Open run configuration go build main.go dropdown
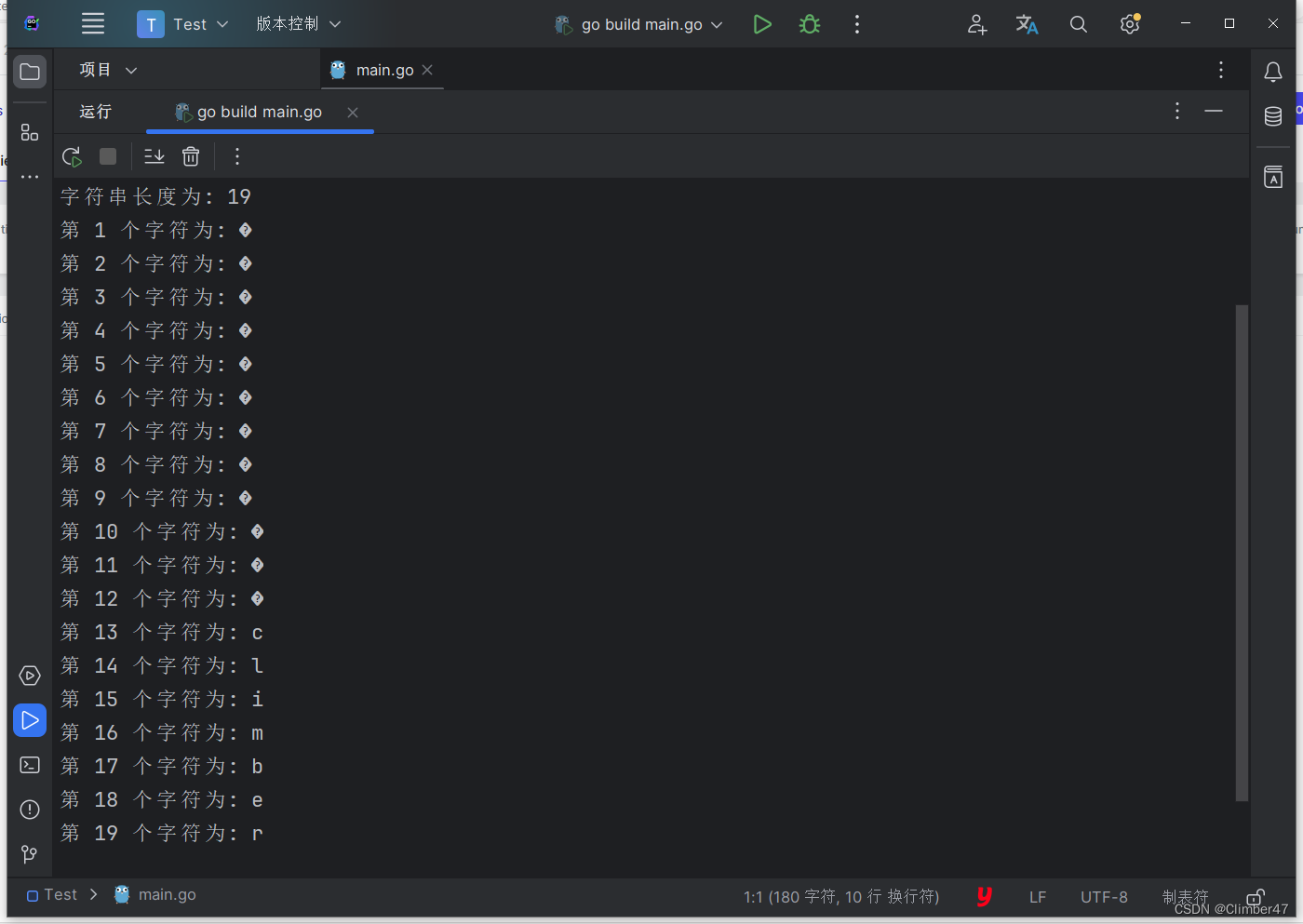Viewport: 1303px width, 924px height. click(638, 24)
